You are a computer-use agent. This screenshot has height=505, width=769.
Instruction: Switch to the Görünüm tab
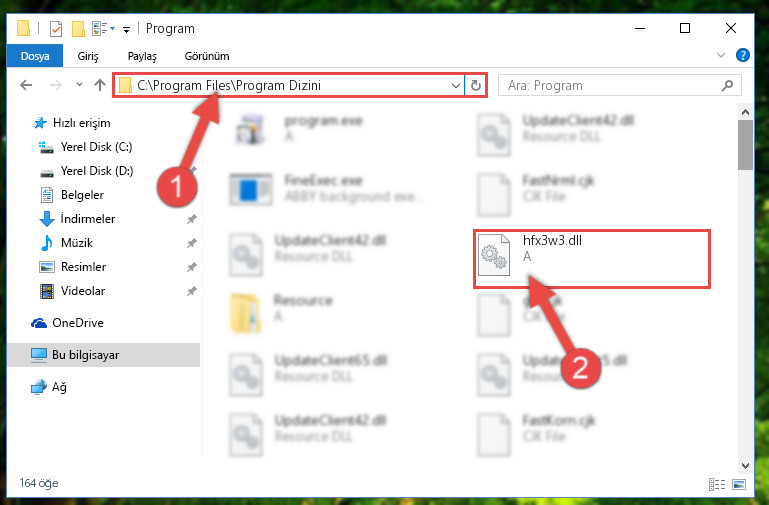coord(206,56)
